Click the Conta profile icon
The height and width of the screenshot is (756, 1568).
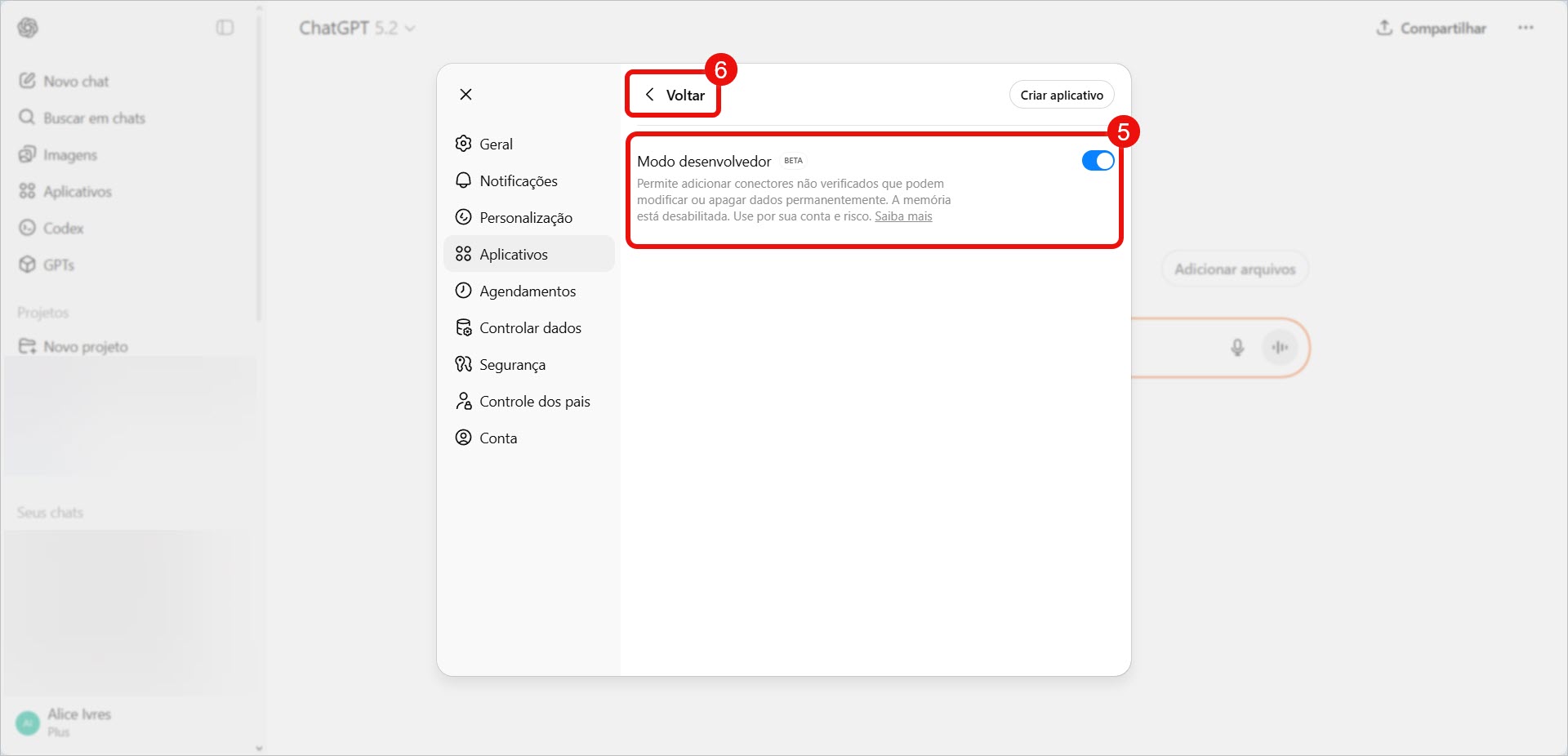click(x=464, y=438)
